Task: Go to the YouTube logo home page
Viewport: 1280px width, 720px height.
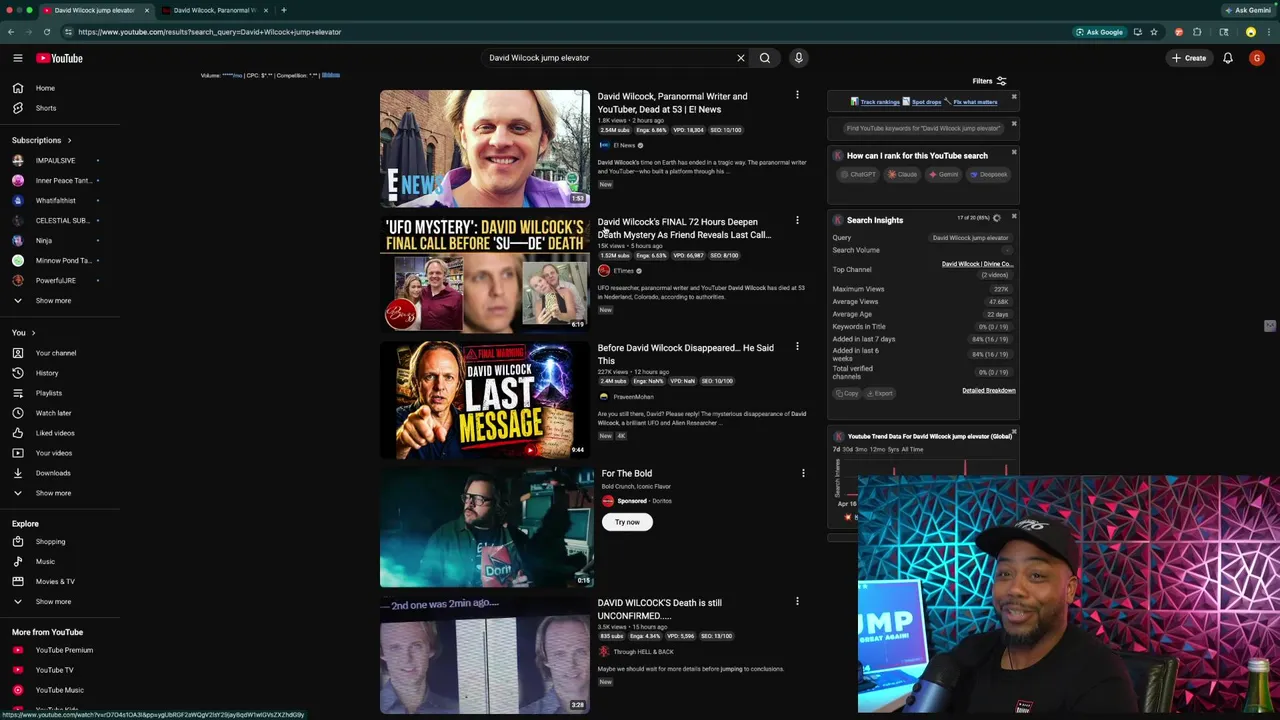Action: [59, 58]
